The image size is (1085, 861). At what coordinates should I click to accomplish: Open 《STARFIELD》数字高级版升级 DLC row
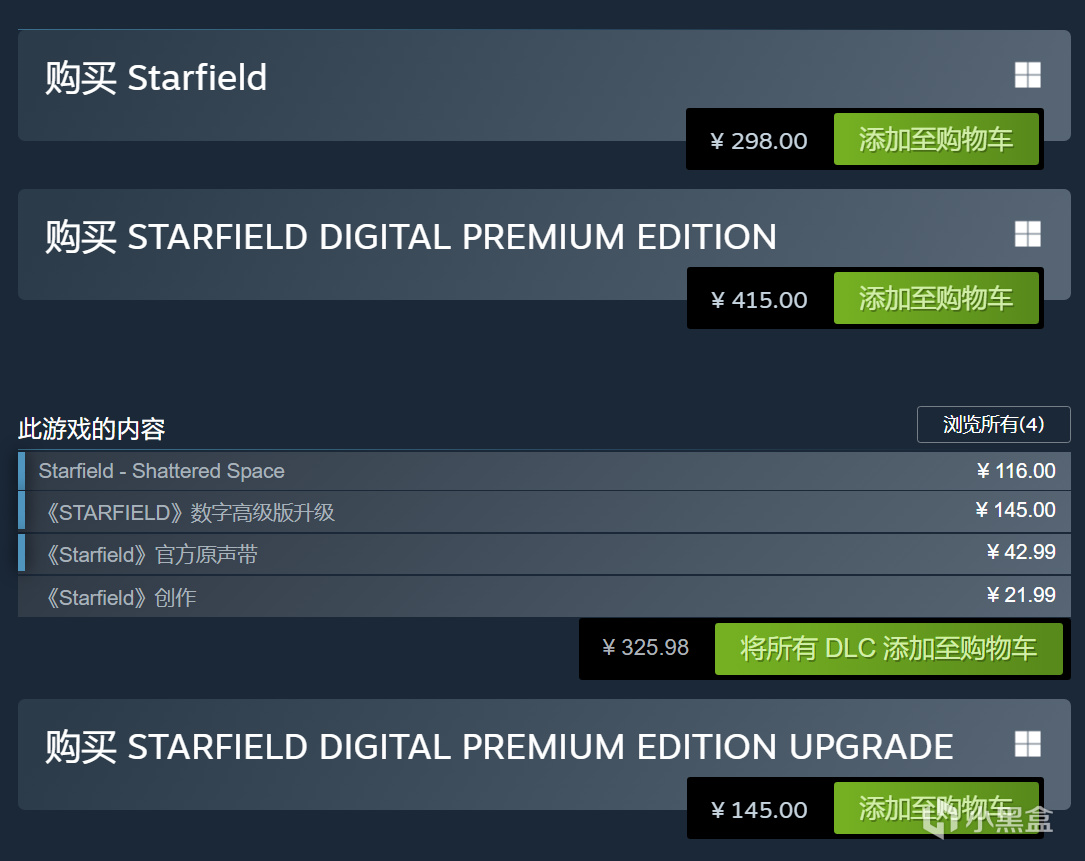pyautogui.click(x=544, y=512)
